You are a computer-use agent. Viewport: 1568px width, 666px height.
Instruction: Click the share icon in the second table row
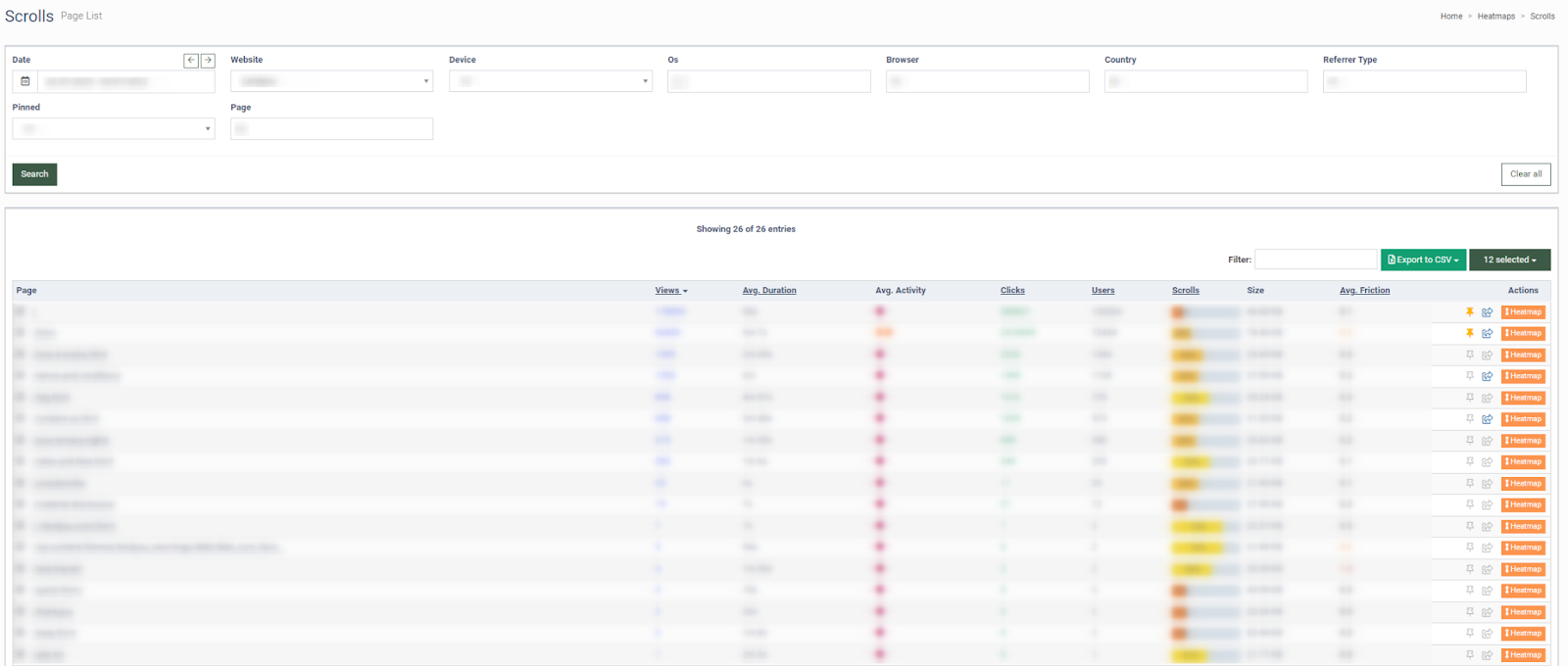click(x=1487, y=334)
